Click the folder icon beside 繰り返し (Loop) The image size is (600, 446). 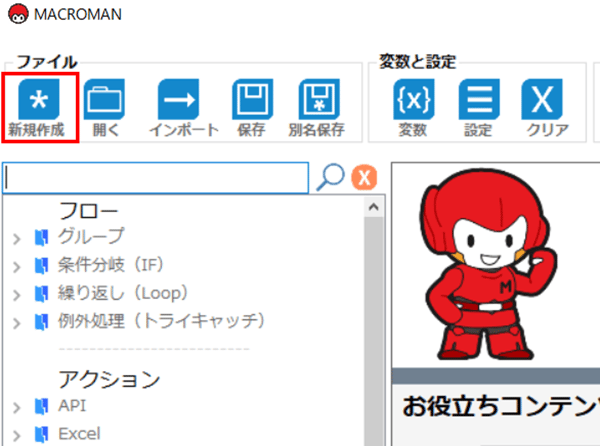pyautogui.click(x=41, y=294)
